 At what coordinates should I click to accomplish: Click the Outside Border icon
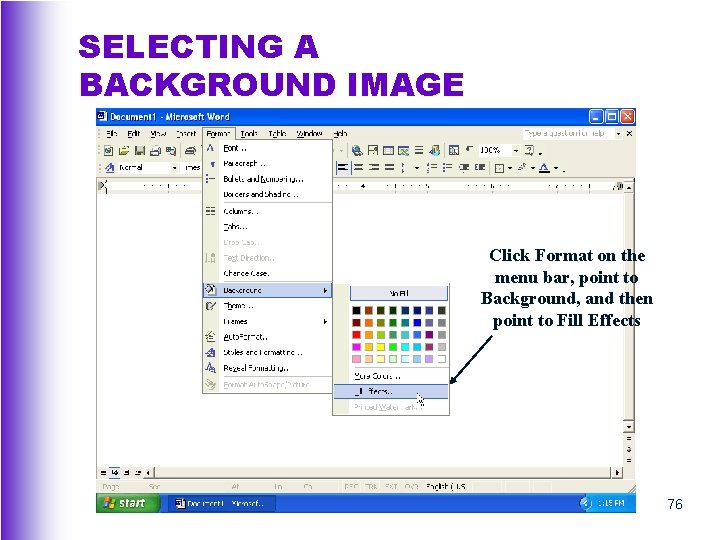[x=500, y=168]
